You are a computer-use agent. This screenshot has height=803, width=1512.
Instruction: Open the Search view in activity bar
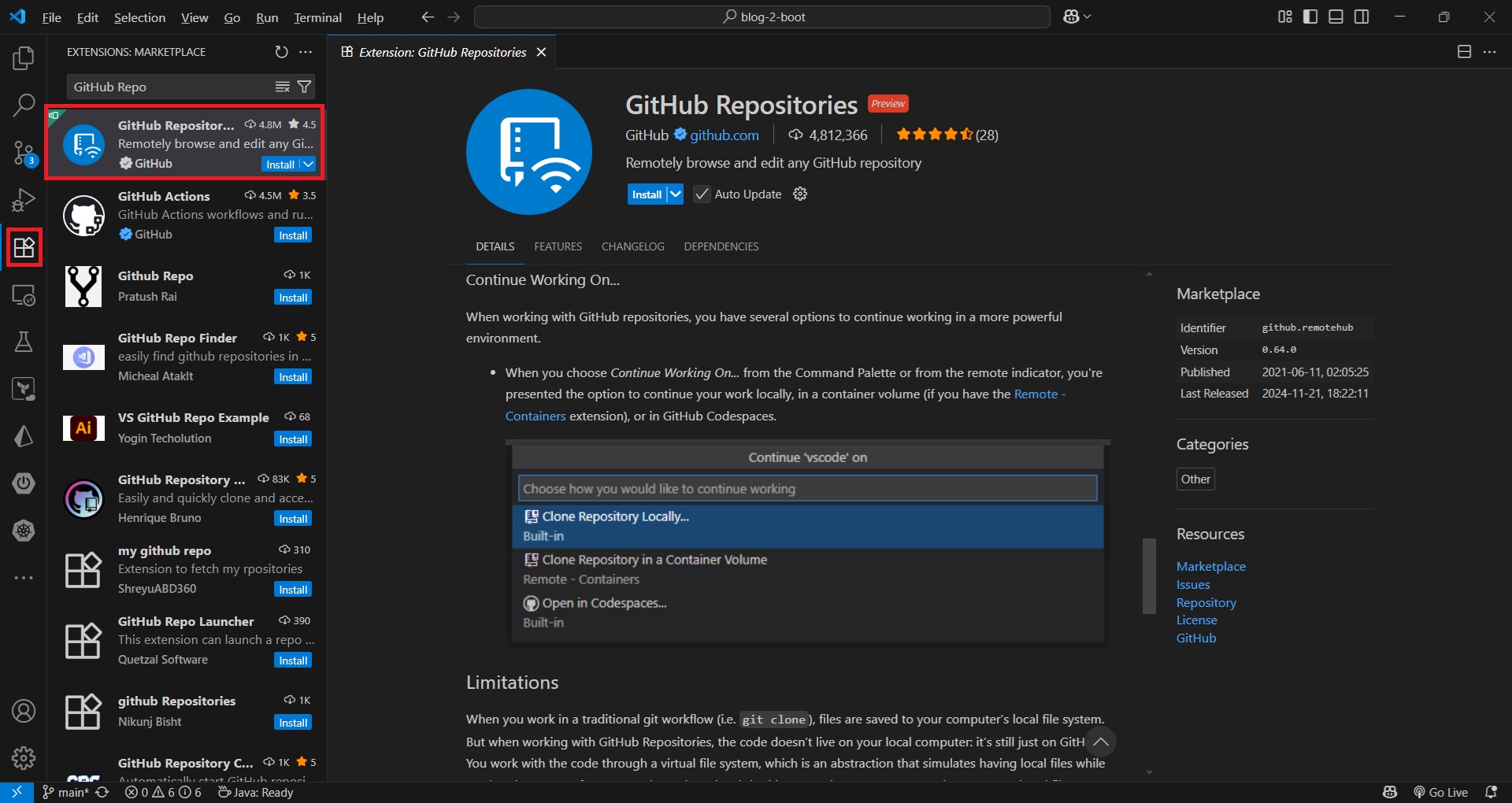24,105
